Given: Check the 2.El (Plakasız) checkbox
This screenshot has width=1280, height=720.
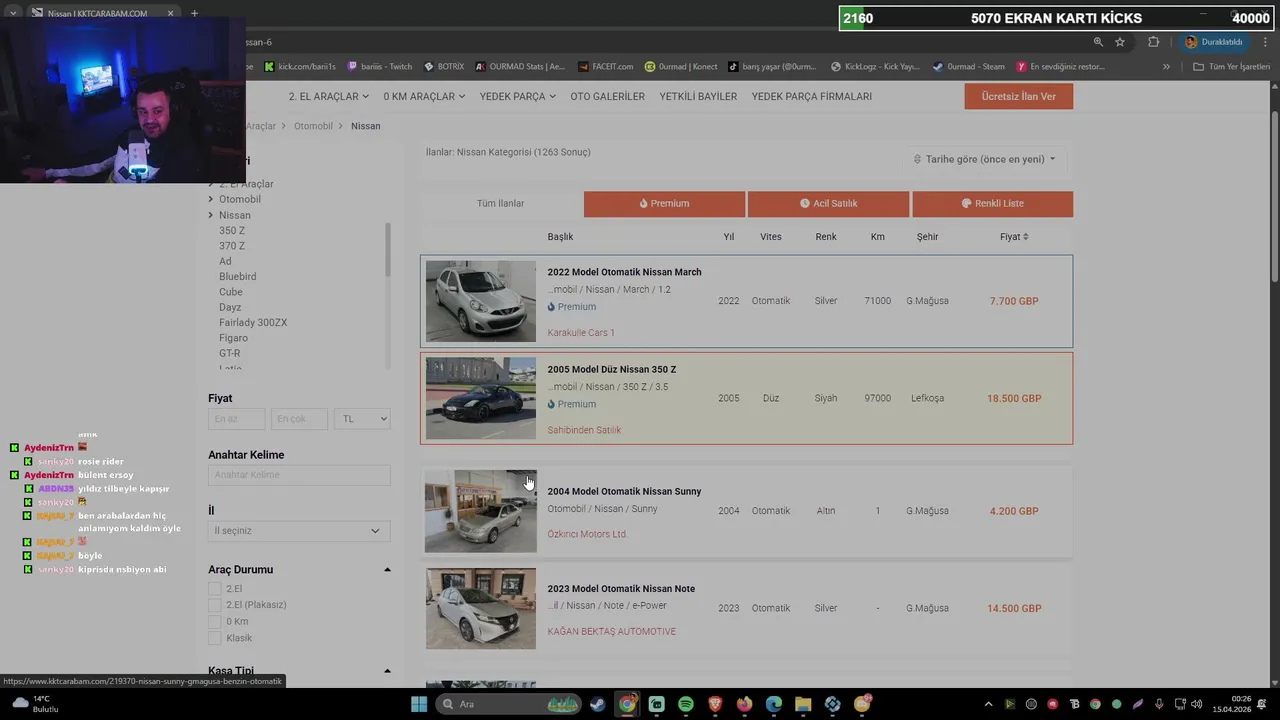Looking at the screenshot, I should (214, 605).
